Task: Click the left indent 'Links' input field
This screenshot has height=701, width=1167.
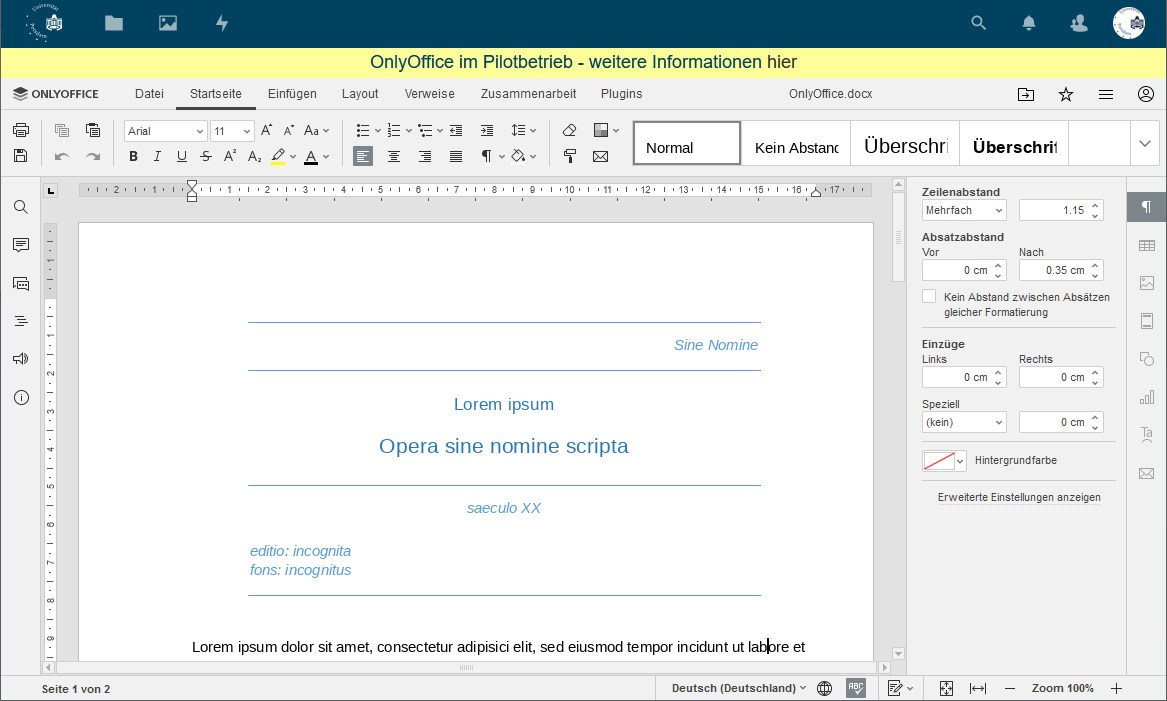Action: tap(956, 377)
